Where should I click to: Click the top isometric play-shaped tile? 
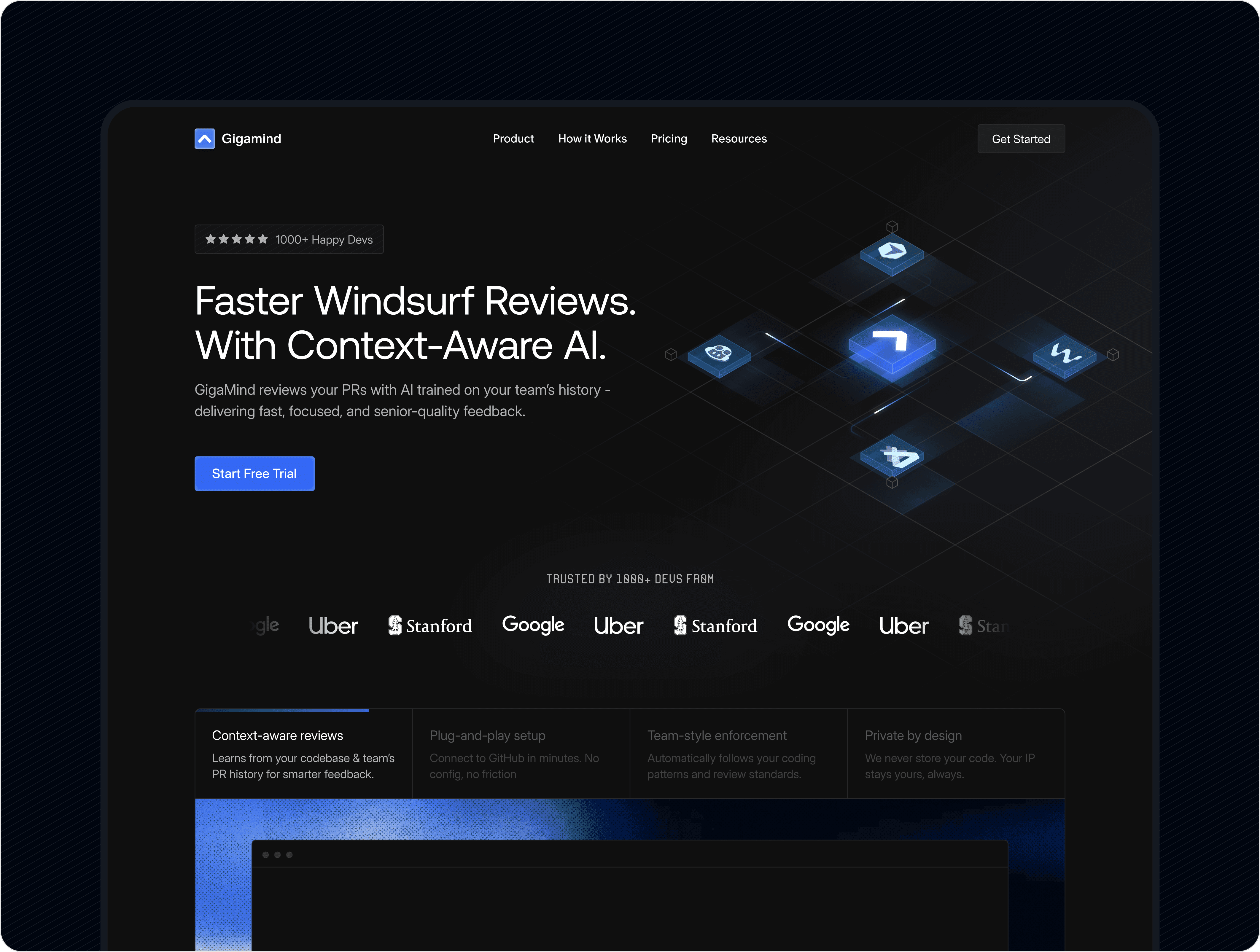(x=891, y=251)
